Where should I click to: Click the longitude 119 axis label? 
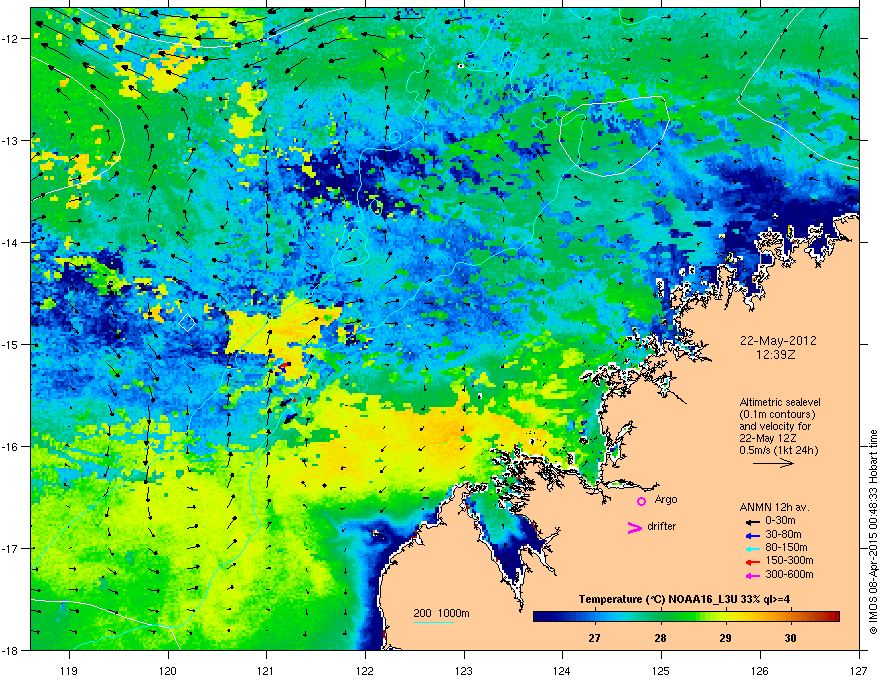(x=69, y=670)
